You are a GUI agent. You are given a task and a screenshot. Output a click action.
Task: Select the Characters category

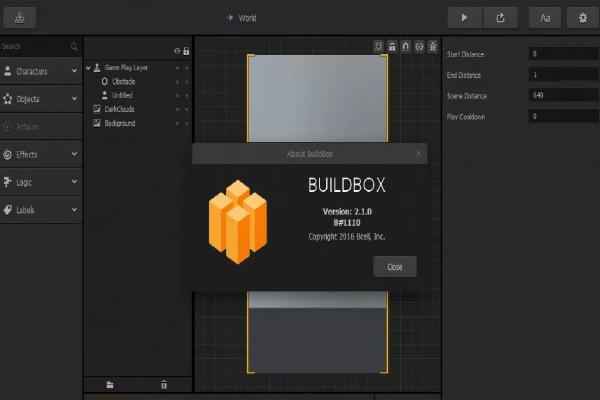(x=41, y=71)
